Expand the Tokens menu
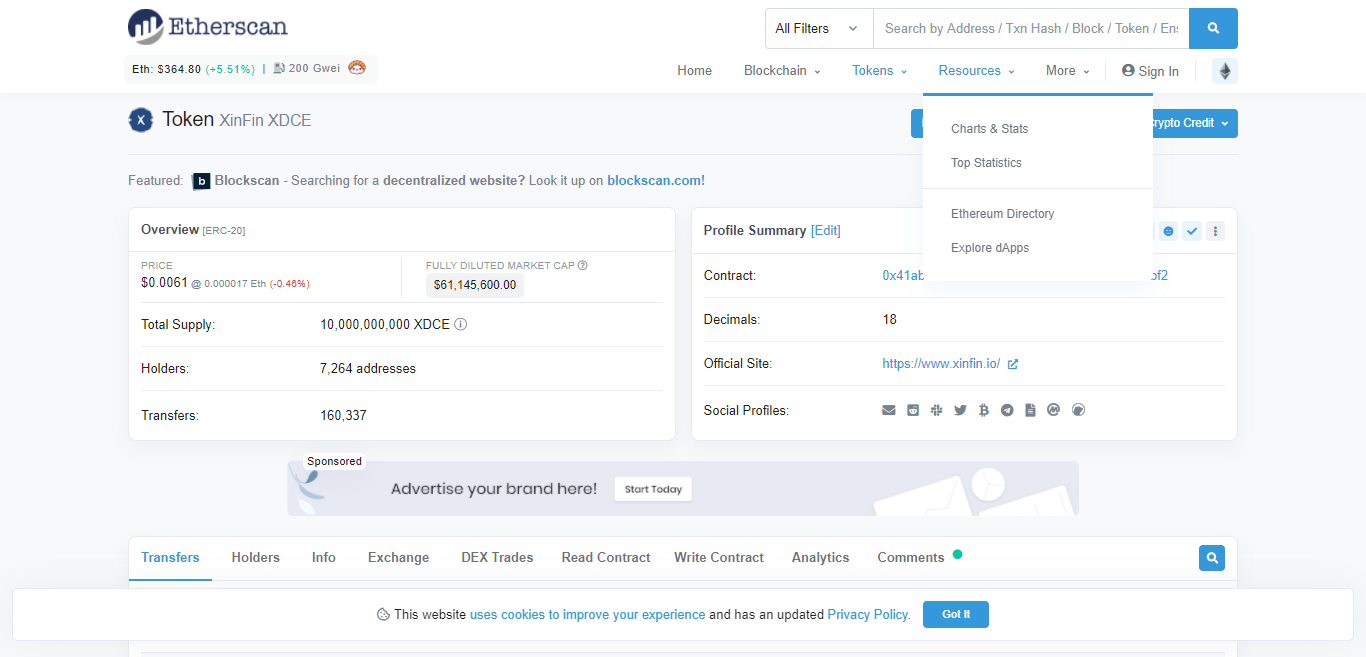The width and height of the screenshot is (1366, 657). click(x=880, y=71)
